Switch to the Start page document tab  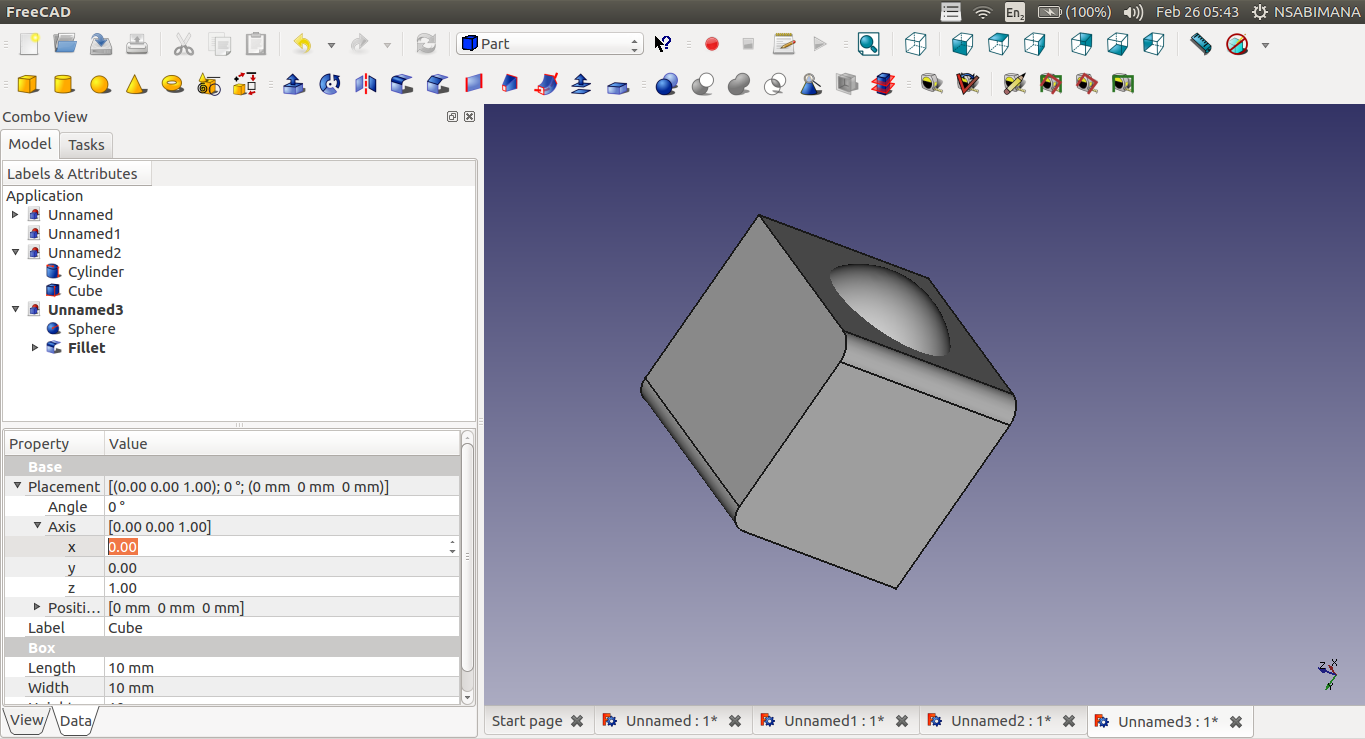[538, 721]
